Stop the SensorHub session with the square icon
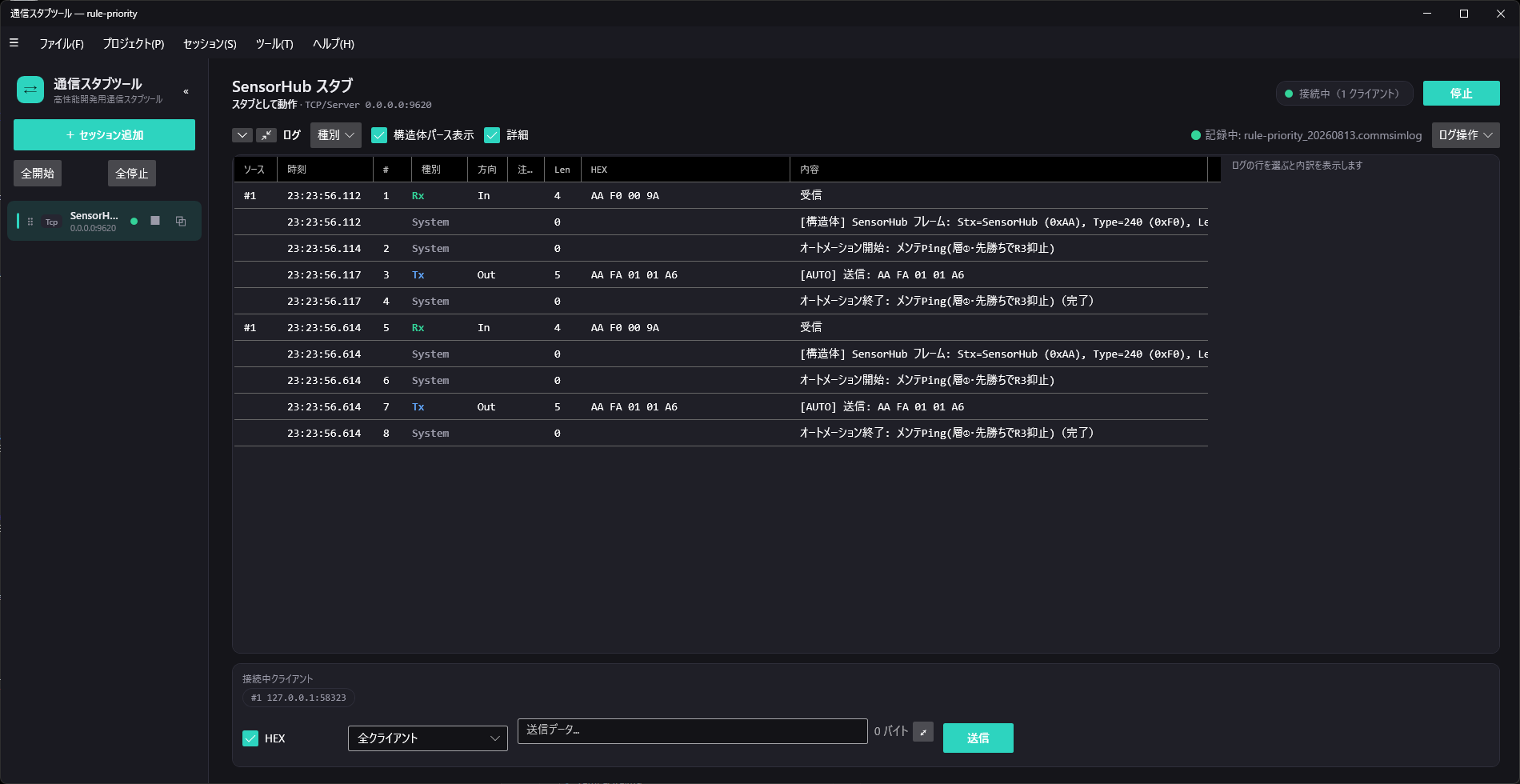The image size is (1520, 784). 155,221
